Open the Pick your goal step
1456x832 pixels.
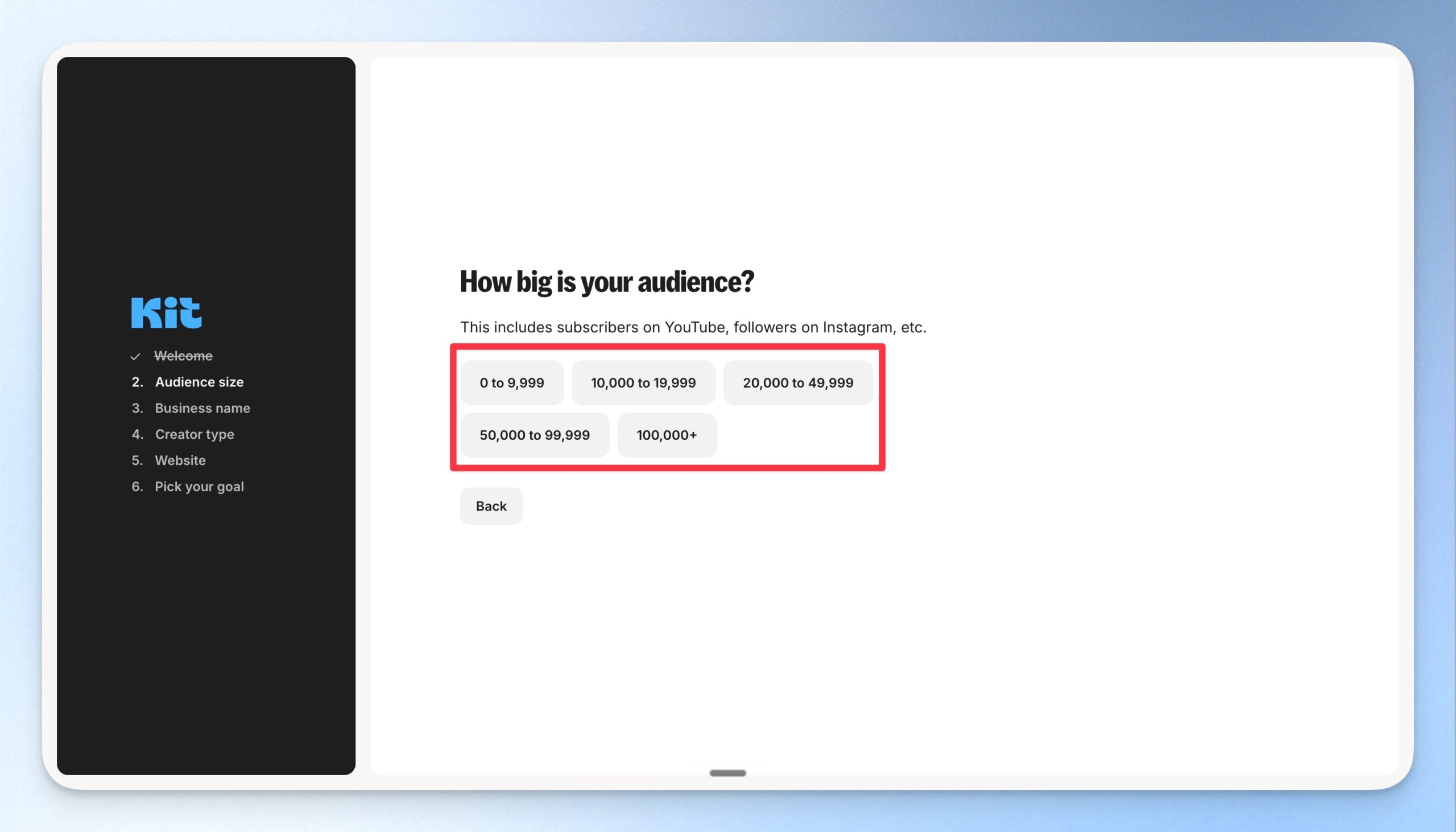(199, 487)
